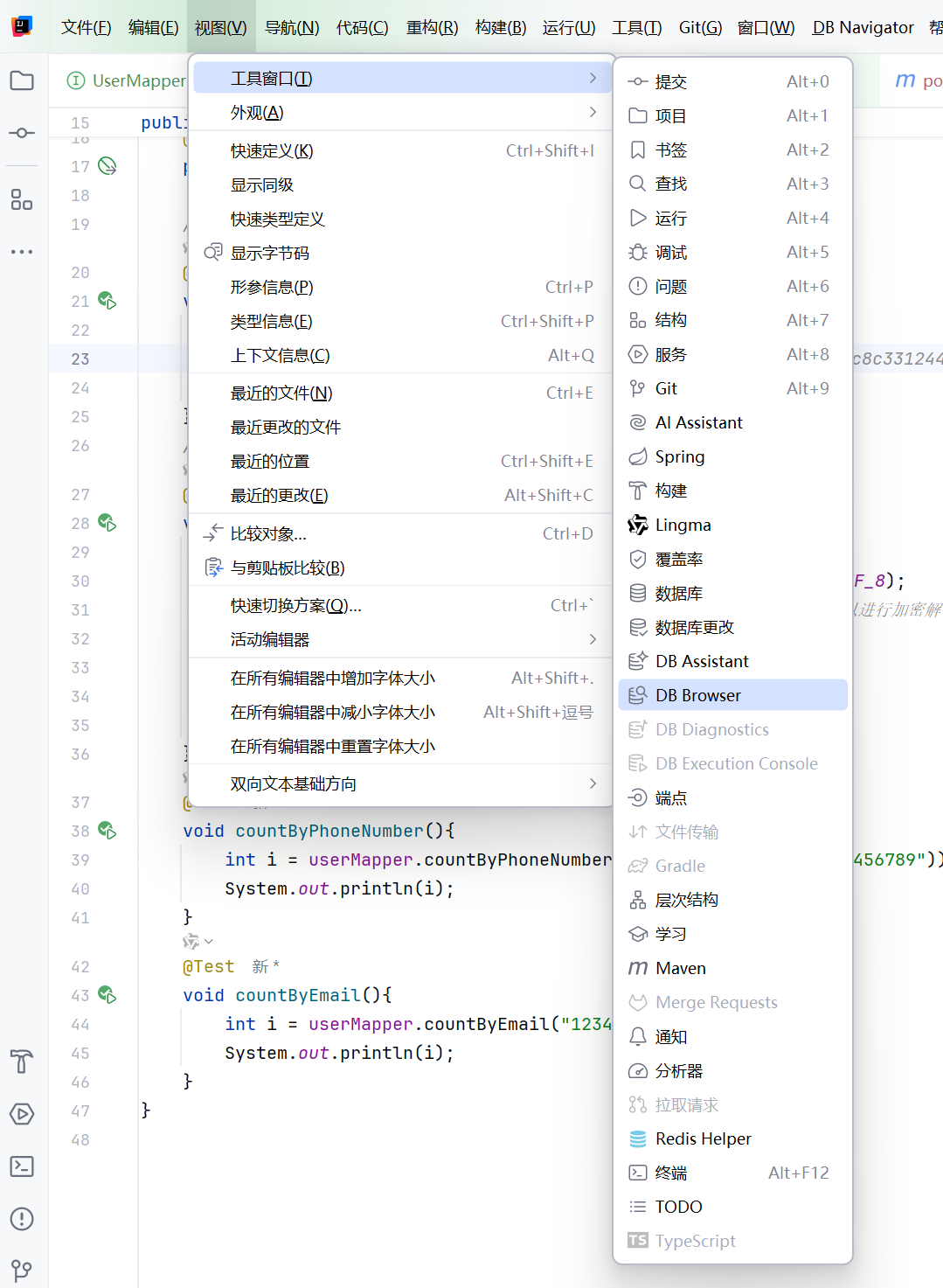The image size is (943, 1288).
Task: Open the Project folder tool window icon
Action: 22,81
